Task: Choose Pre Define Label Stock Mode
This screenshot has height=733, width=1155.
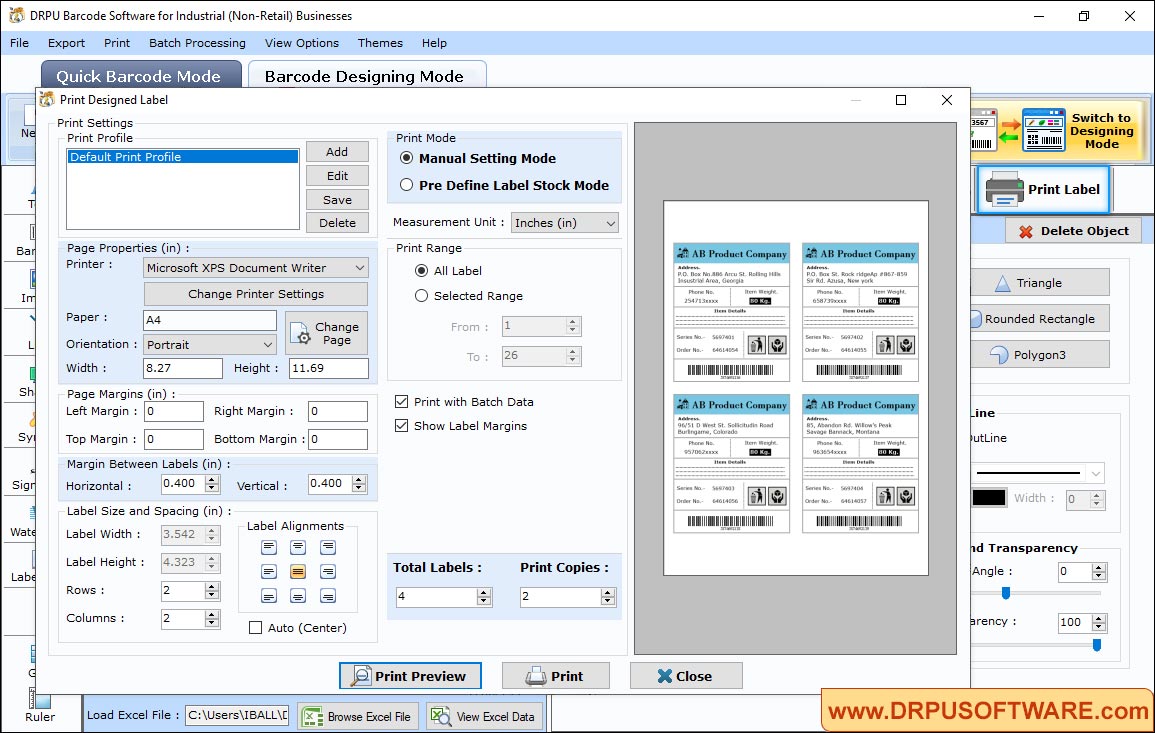Action: click(x=406, y=186)
